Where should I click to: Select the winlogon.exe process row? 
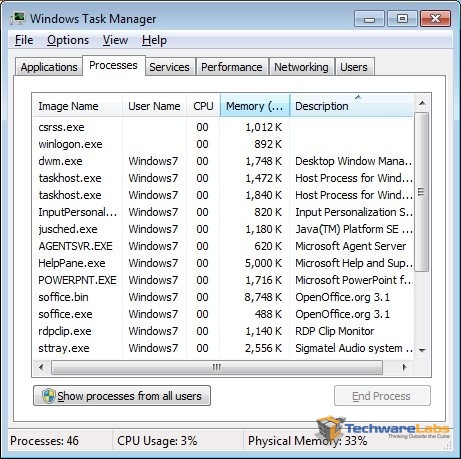[x=223, y=144]
